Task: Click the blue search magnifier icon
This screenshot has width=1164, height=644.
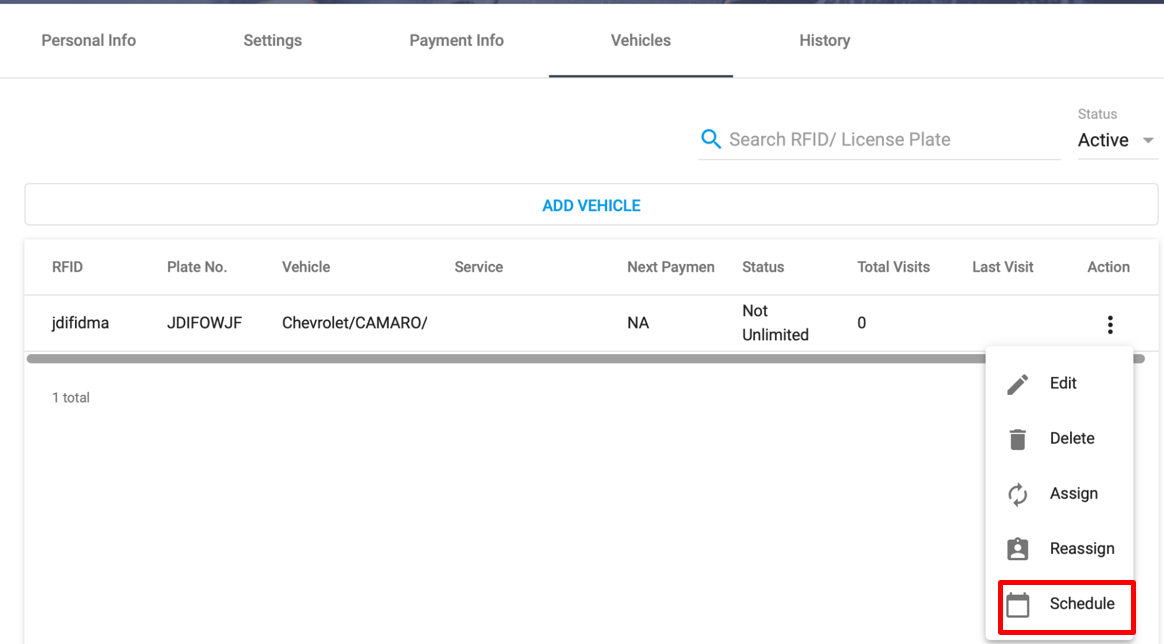Action: pos(711,139)
